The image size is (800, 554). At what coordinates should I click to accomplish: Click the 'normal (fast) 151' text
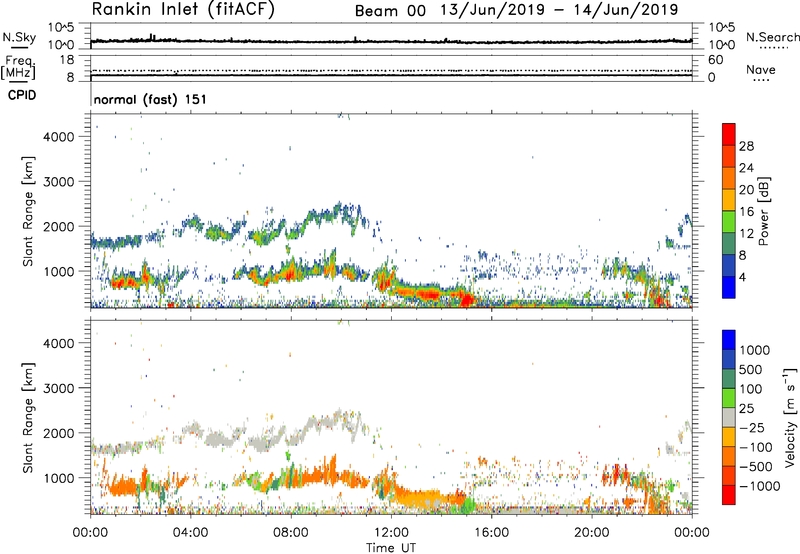pyautogui.click(x=150, y=99)
